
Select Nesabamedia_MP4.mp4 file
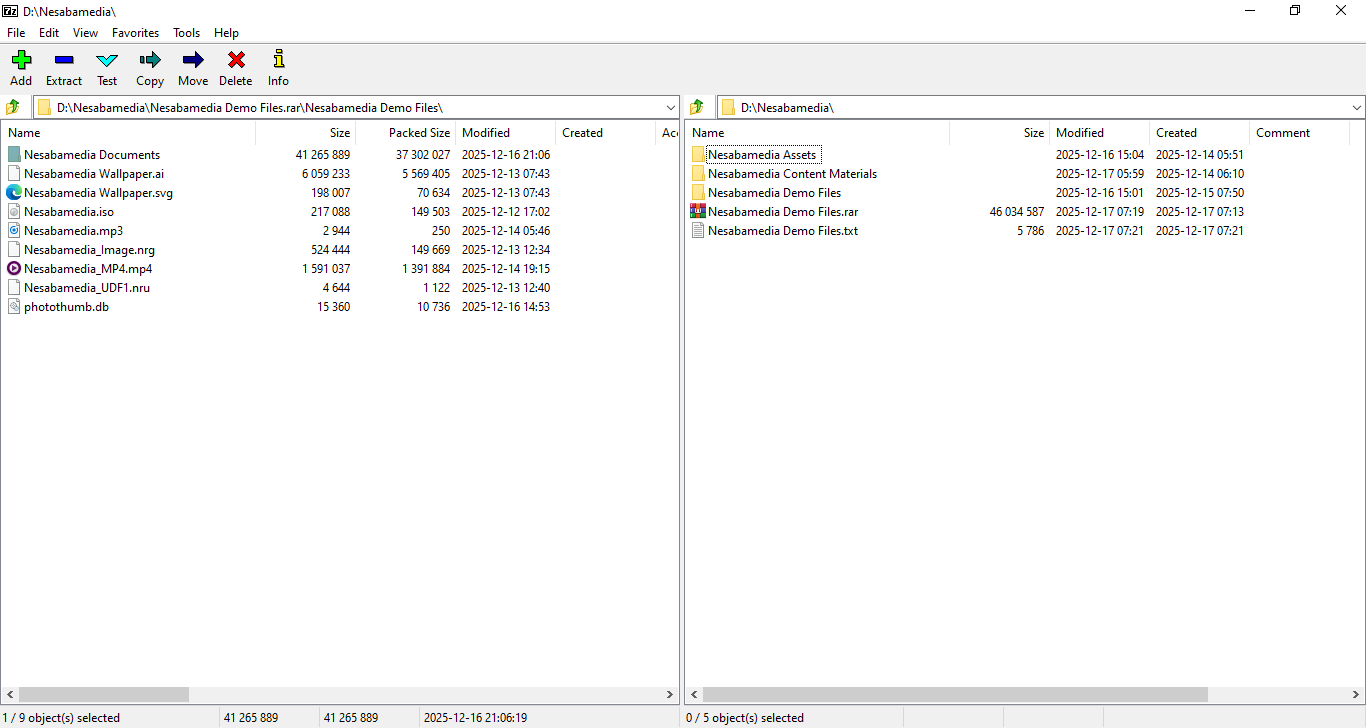(88, 269)
